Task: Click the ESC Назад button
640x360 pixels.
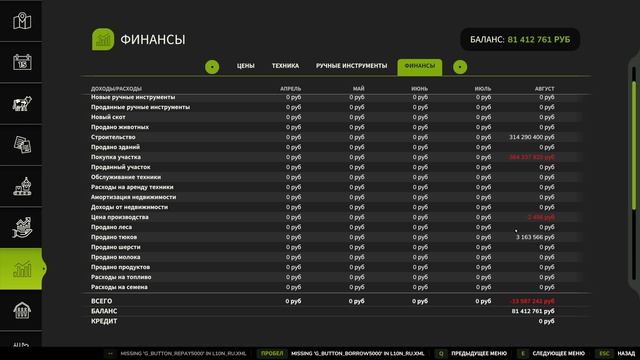Action: click(x=616, y=353)
